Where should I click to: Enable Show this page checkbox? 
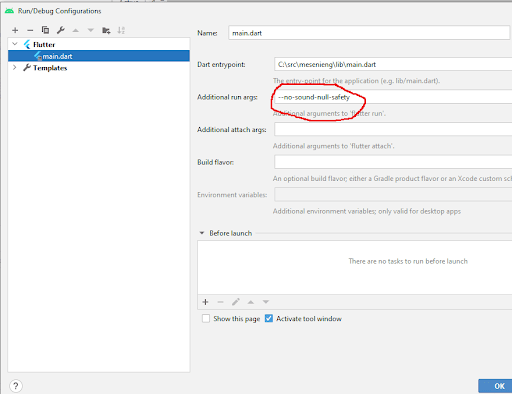point(206,319)
